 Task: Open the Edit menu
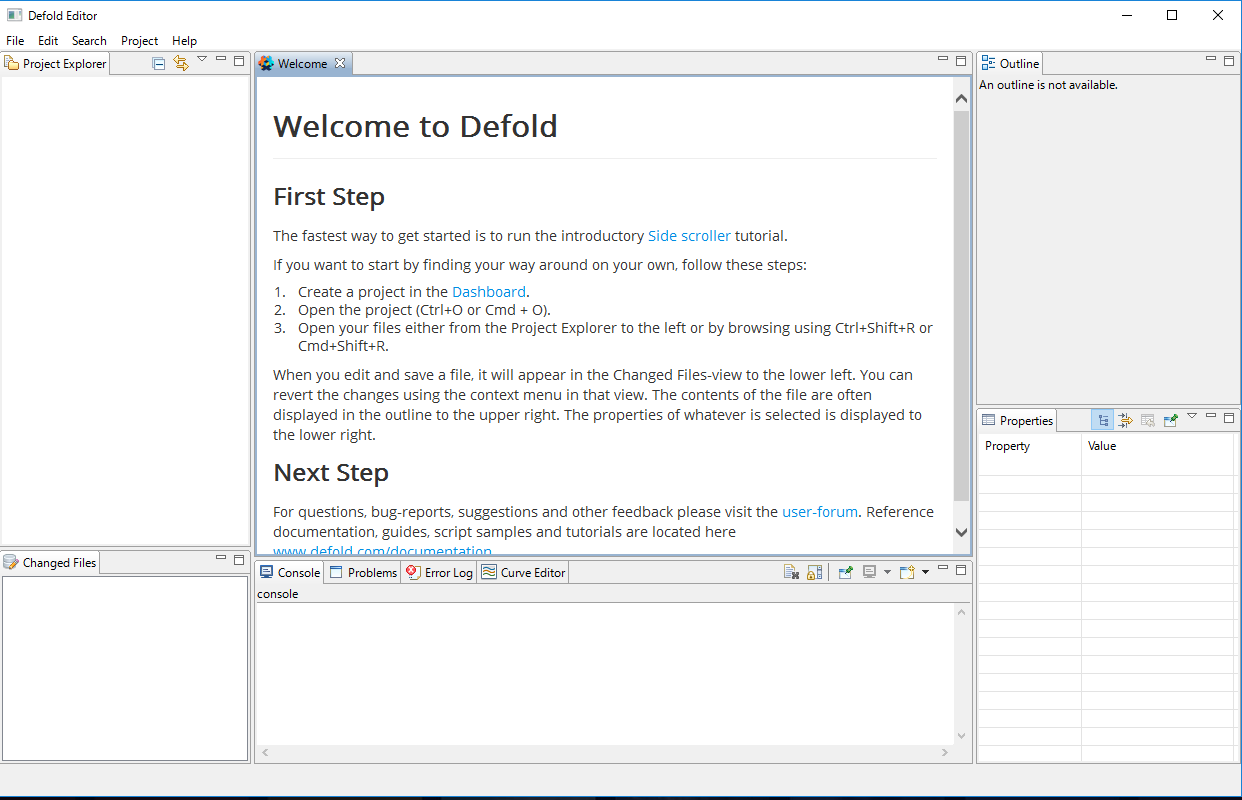tap(48, 41)
